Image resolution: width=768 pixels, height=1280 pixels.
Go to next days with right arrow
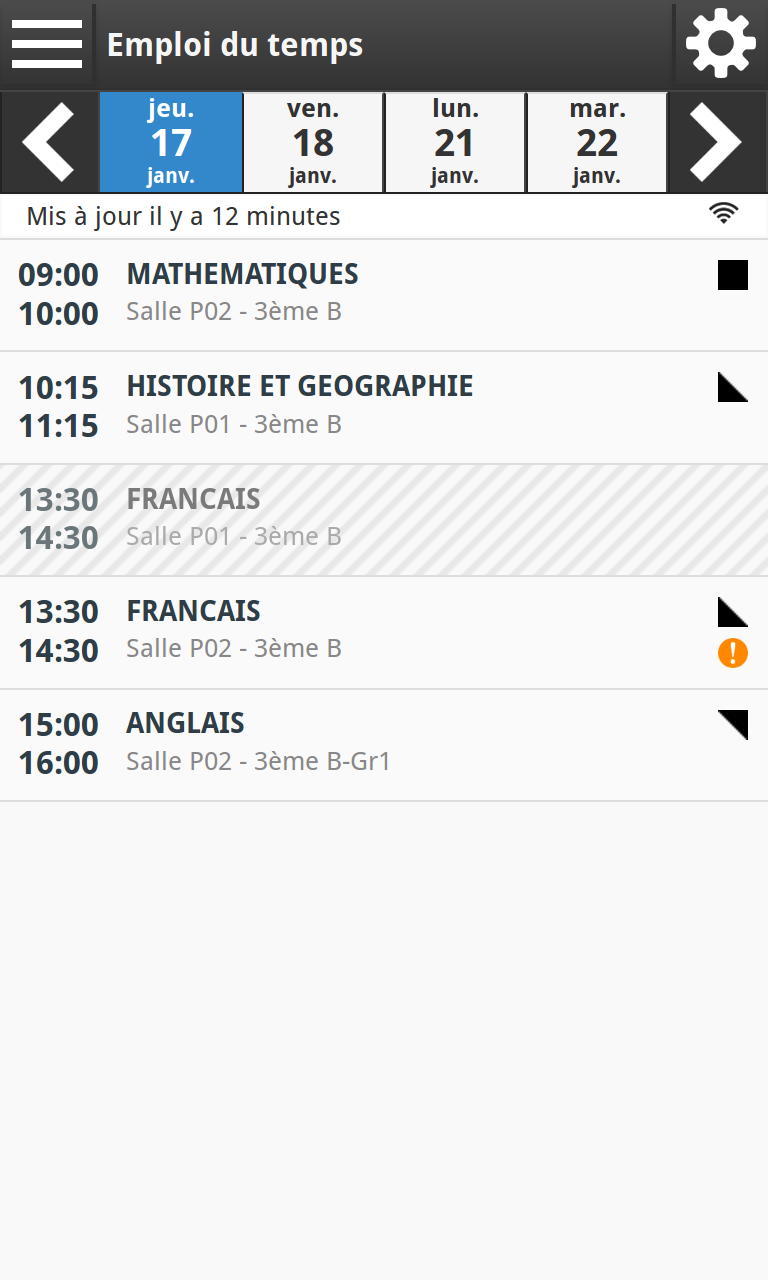(718, 142)
